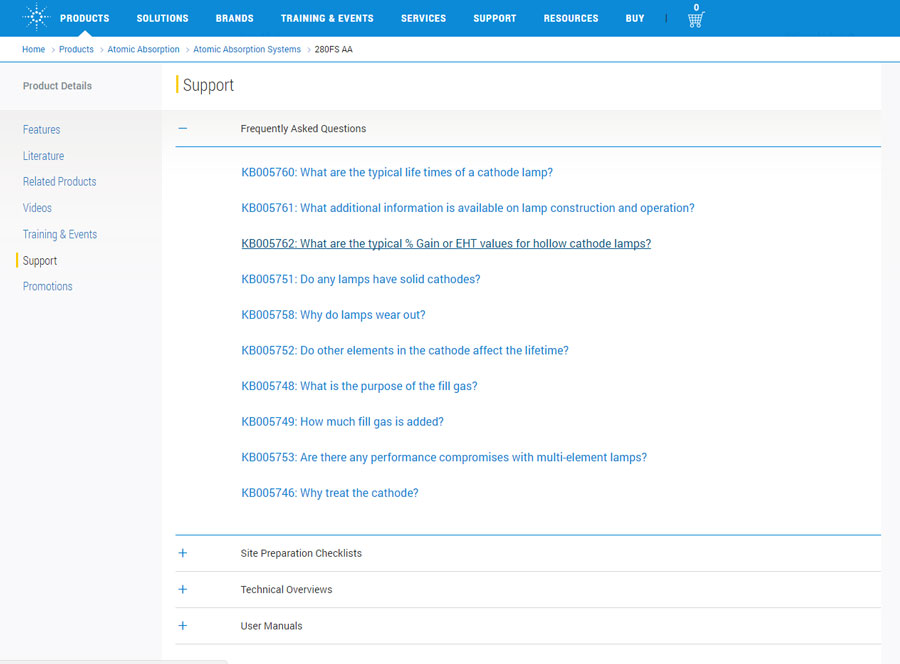This screenshot has width=900, height=664.
Task: Select BRANDS in the top navigation
Action: (234, 18)
